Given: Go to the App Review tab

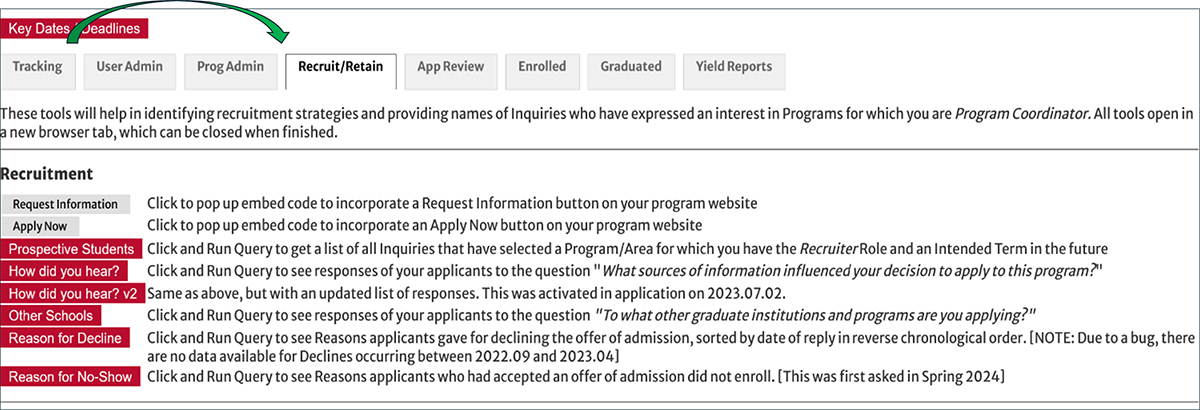Looking at the screenshot, I should tap(450, 68).
